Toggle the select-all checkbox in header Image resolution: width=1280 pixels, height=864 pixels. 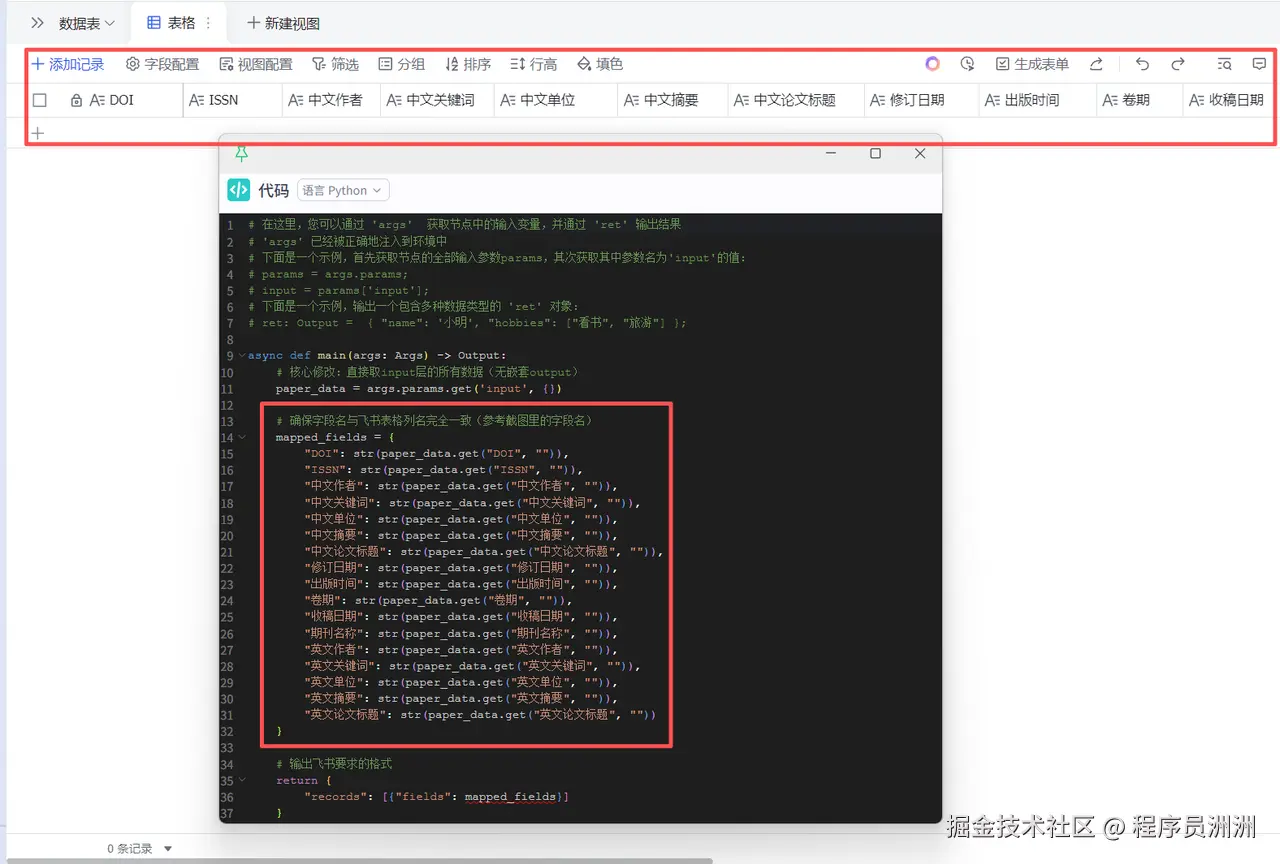[40, 100]
